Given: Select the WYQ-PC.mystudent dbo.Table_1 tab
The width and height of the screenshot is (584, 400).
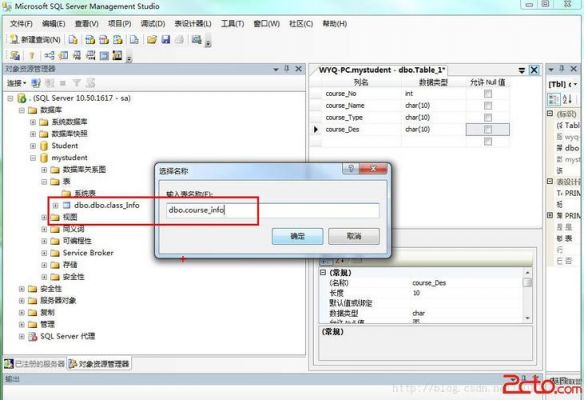Looking at the screenshot, I should tap(382, 70).
